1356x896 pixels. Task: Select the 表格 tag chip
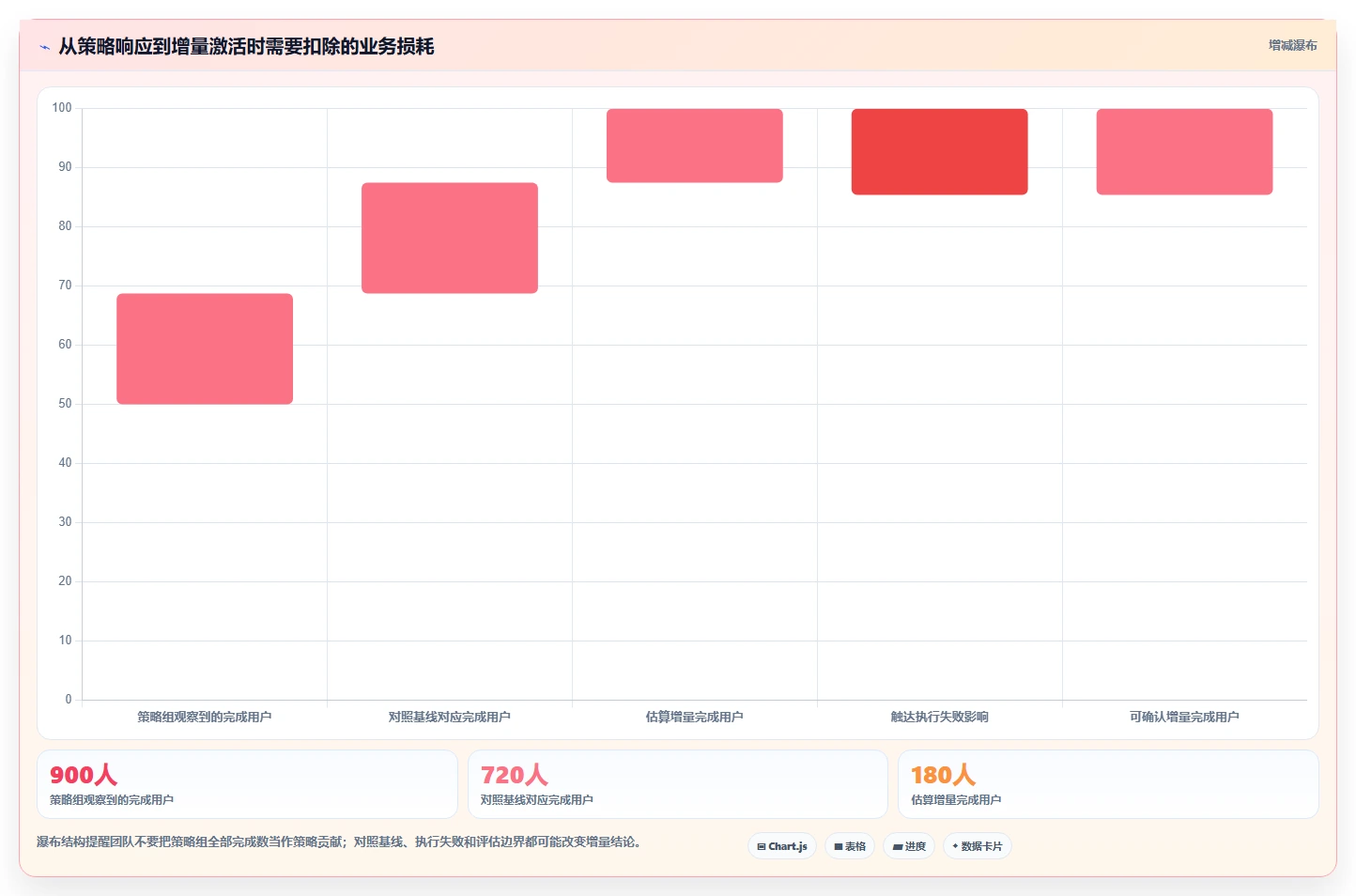(x=850, y=846)
